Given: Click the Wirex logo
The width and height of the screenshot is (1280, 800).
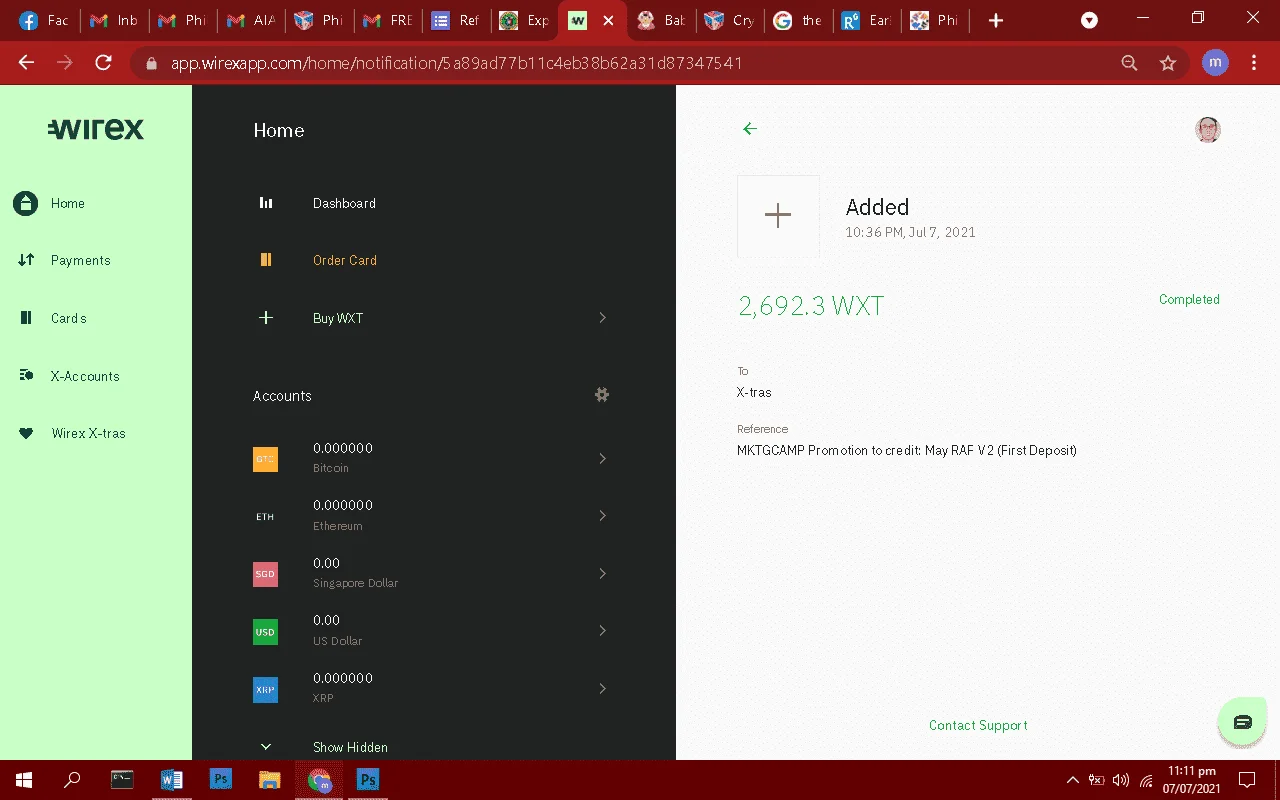Looking at the screenshot, I should pyautogui.click(x=96, y=129).
